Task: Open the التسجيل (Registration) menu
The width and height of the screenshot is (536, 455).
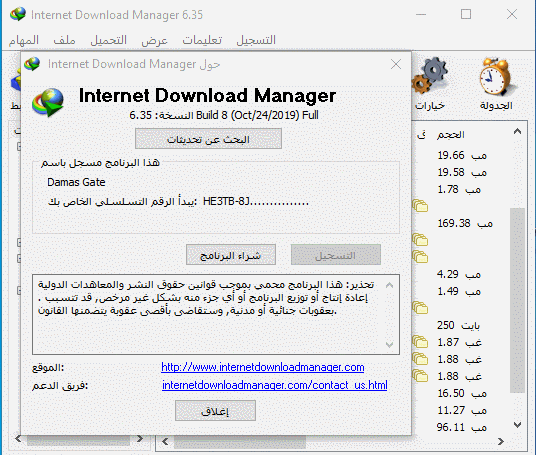Action: point(256,40)
